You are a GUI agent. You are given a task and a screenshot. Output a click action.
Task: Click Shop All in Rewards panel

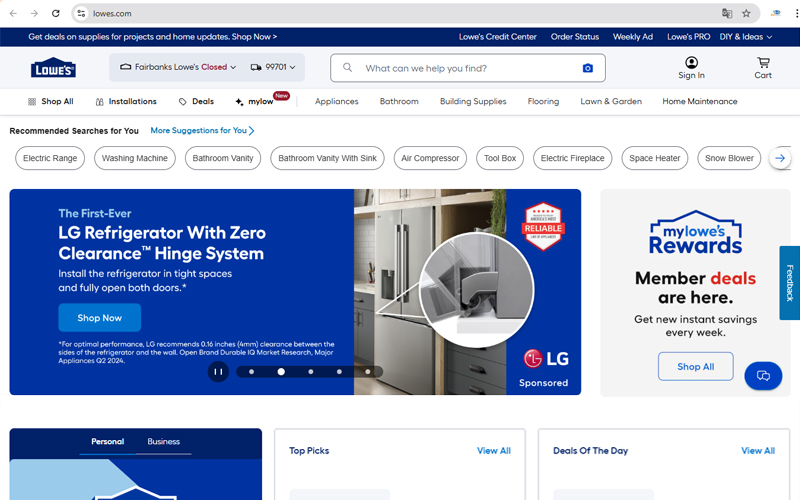695,366
